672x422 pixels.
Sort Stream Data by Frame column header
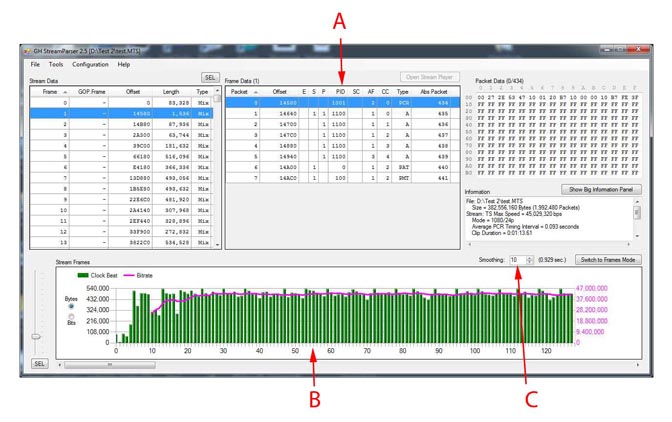[50, 91]
